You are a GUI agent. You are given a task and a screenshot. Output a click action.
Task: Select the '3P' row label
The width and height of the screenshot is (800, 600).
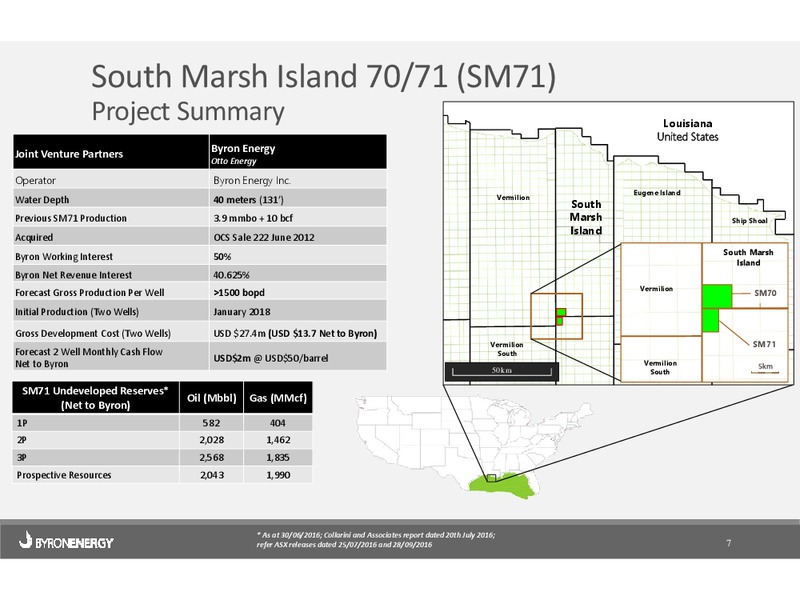coord(22,458)
